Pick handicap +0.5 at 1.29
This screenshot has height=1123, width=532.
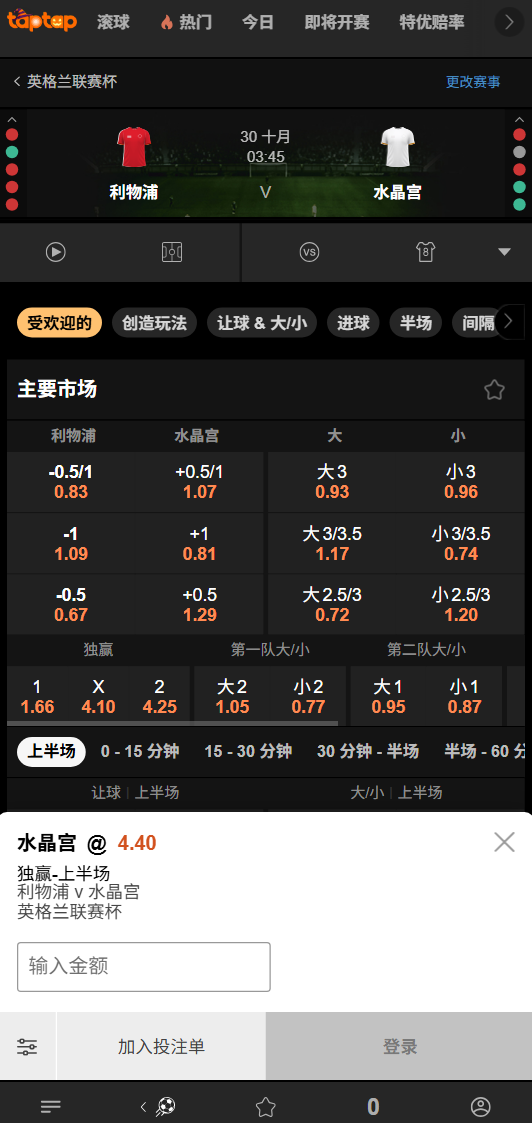199,604
